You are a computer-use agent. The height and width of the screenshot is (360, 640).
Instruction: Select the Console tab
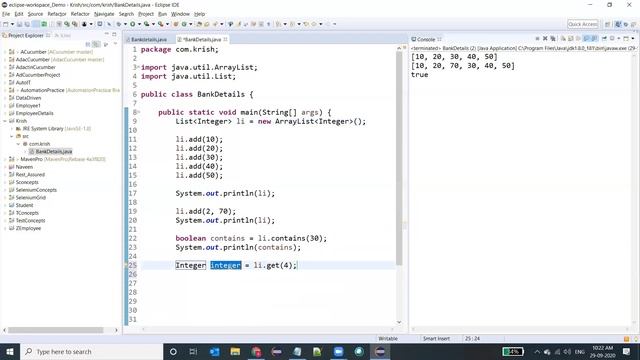(x=426, y=39)
